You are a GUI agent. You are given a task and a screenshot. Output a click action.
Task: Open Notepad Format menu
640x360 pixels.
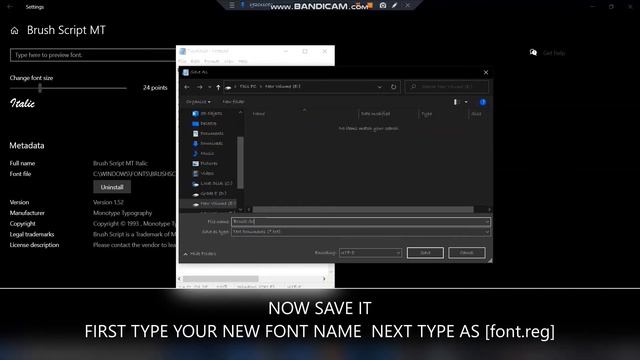click(211, 61)
